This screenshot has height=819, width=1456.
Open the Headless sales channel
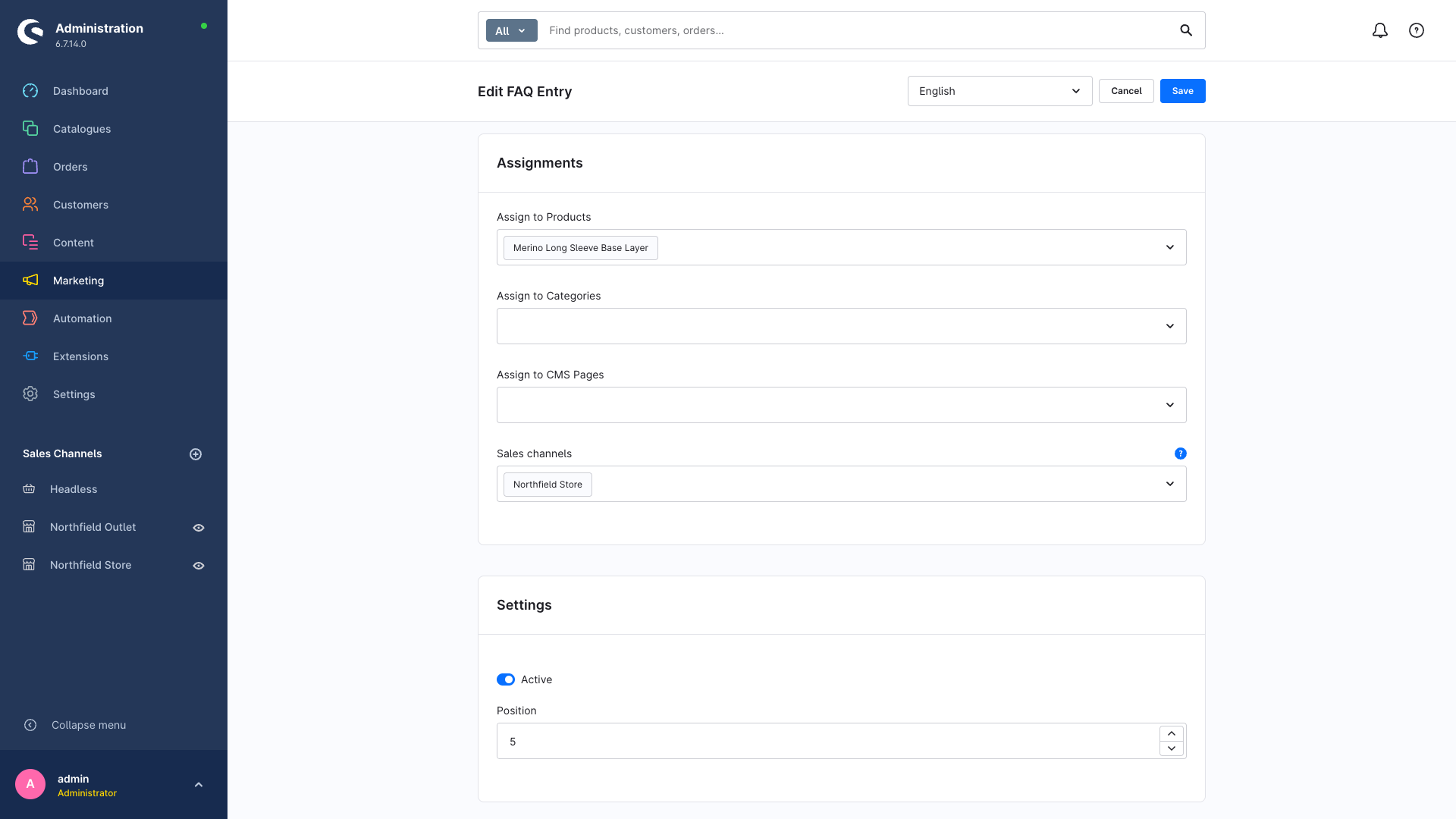click(114, 489)
